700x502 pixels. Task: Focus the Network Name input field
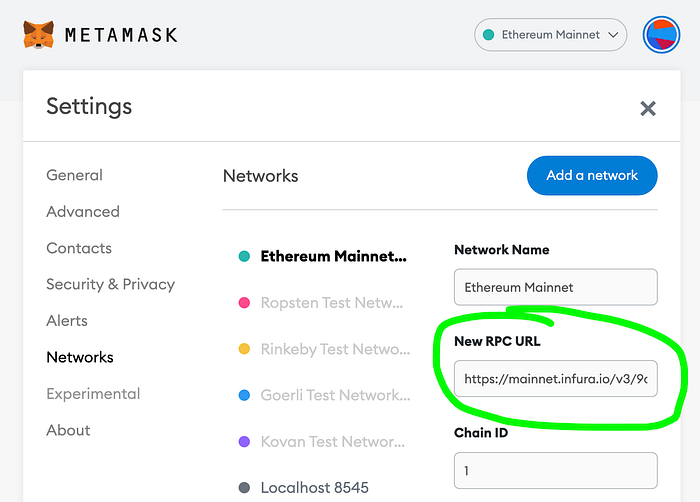tap(556, 287)
